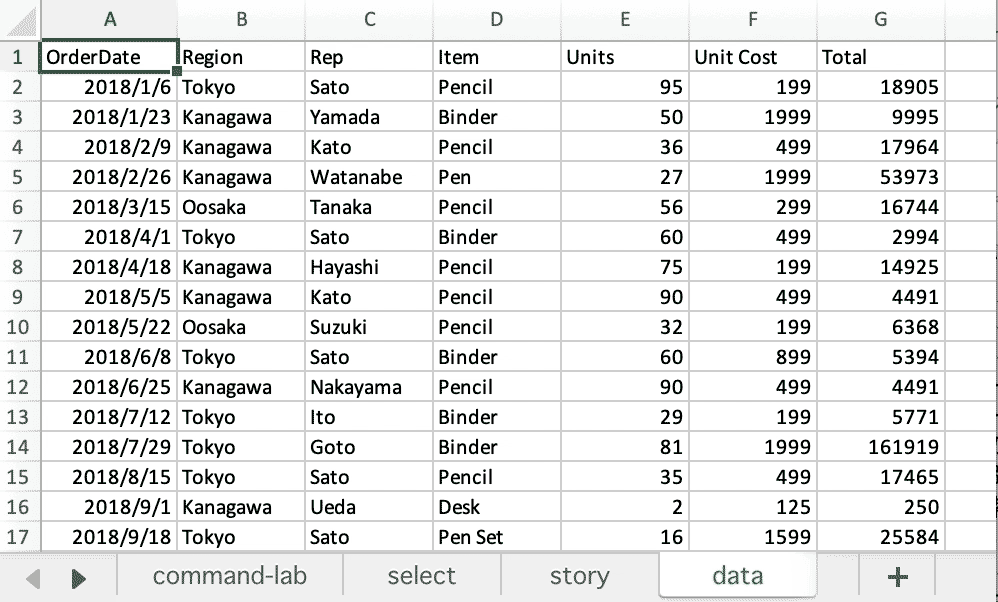This screenshot has height=602, width=998.
Task: Select the Pen Set item cell
Action: 496,537
